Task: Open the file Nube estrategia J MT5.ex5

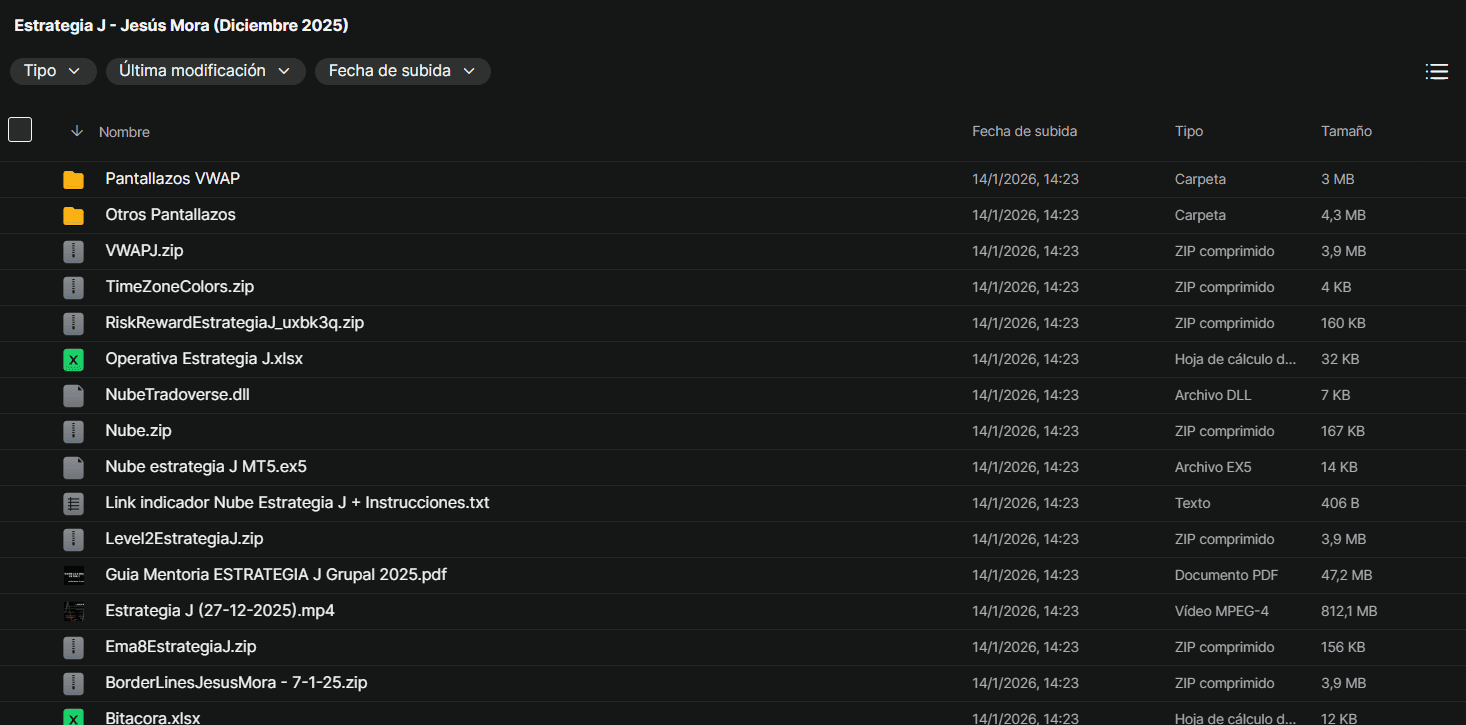Action: 205,467
